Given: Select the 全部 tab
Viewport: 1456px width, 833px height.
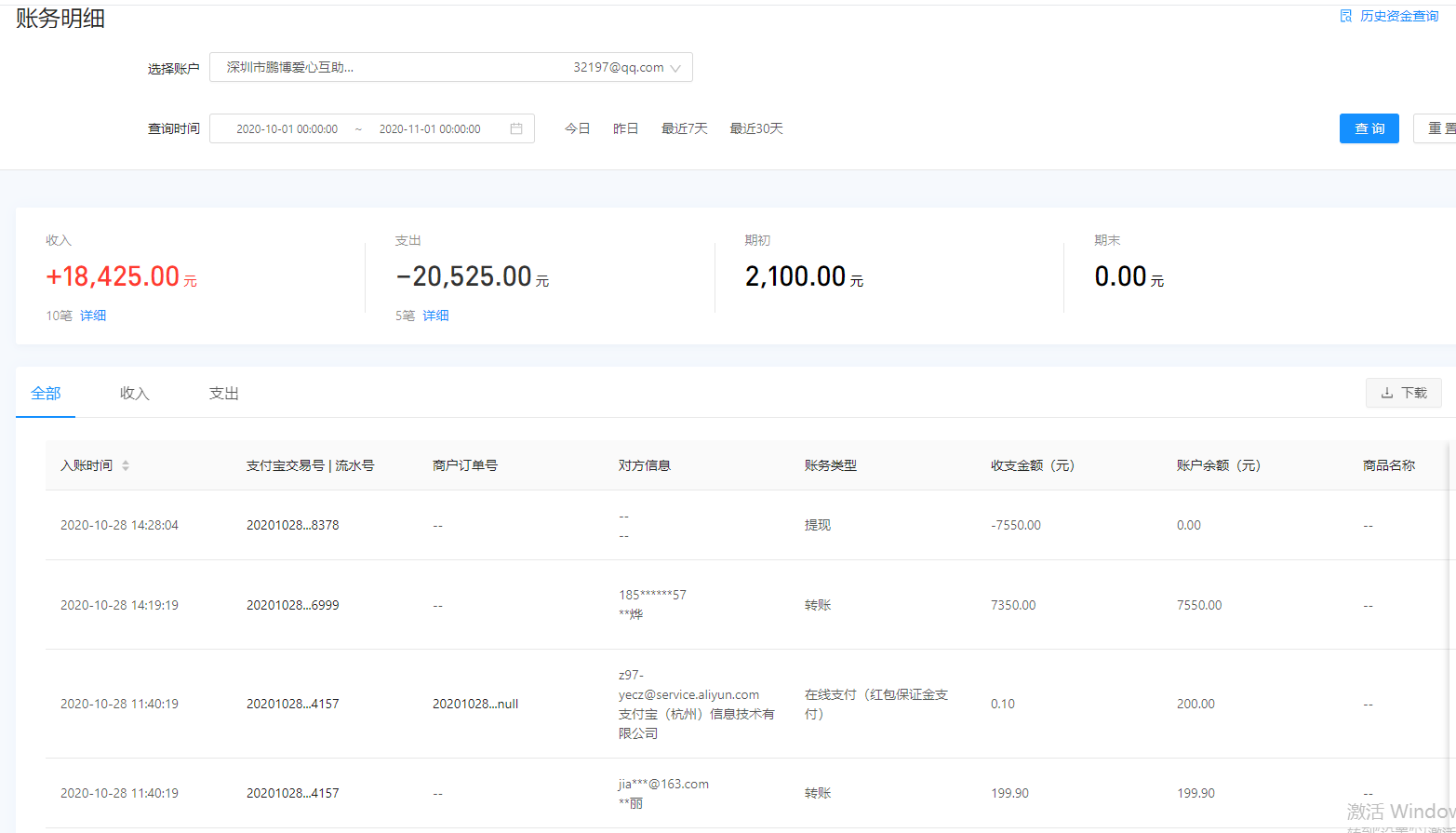Looking at the screenshot, I should tap(46, 394).
